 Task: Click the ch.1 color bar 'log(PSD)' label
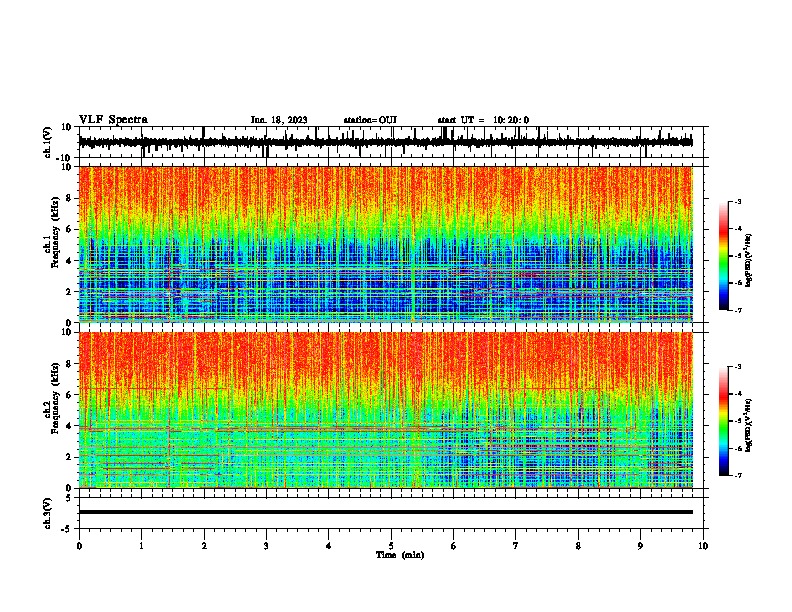pyautogui.click(x=748, y=261)
